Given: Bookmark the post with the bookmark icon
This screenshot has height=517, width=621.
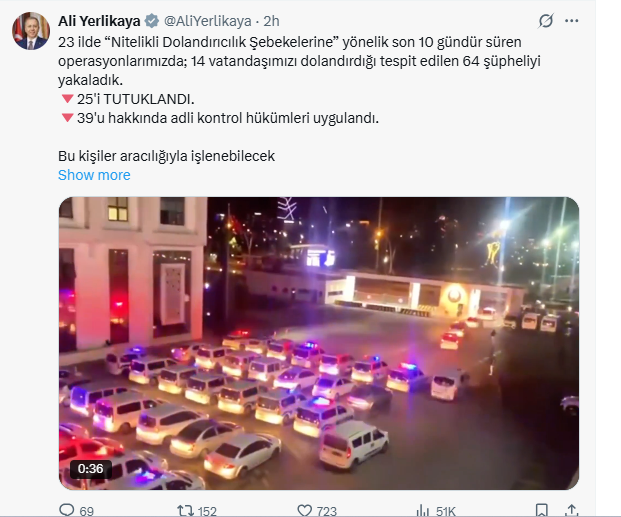Looking at the screenshot, I should [x=542, y=510].
